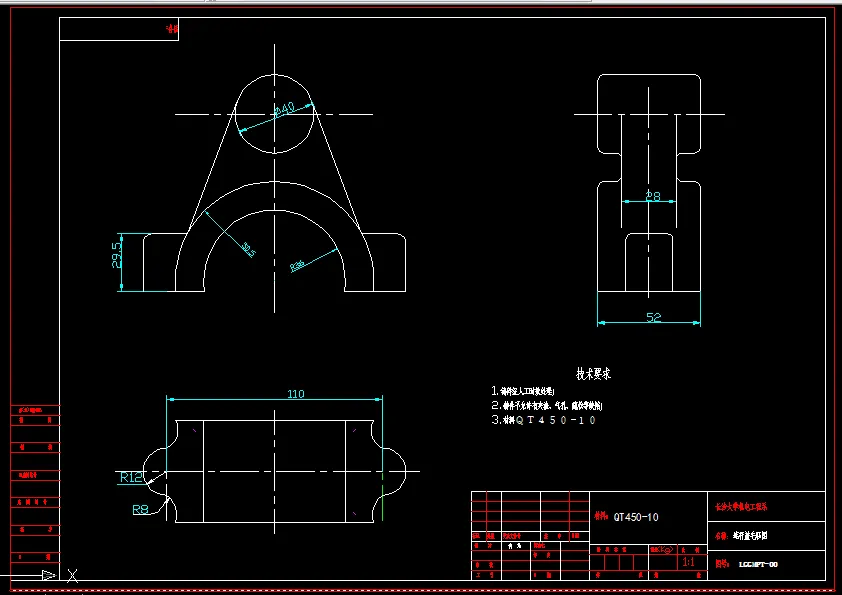Click the 技术要求 heading text

tap(593, 374)
